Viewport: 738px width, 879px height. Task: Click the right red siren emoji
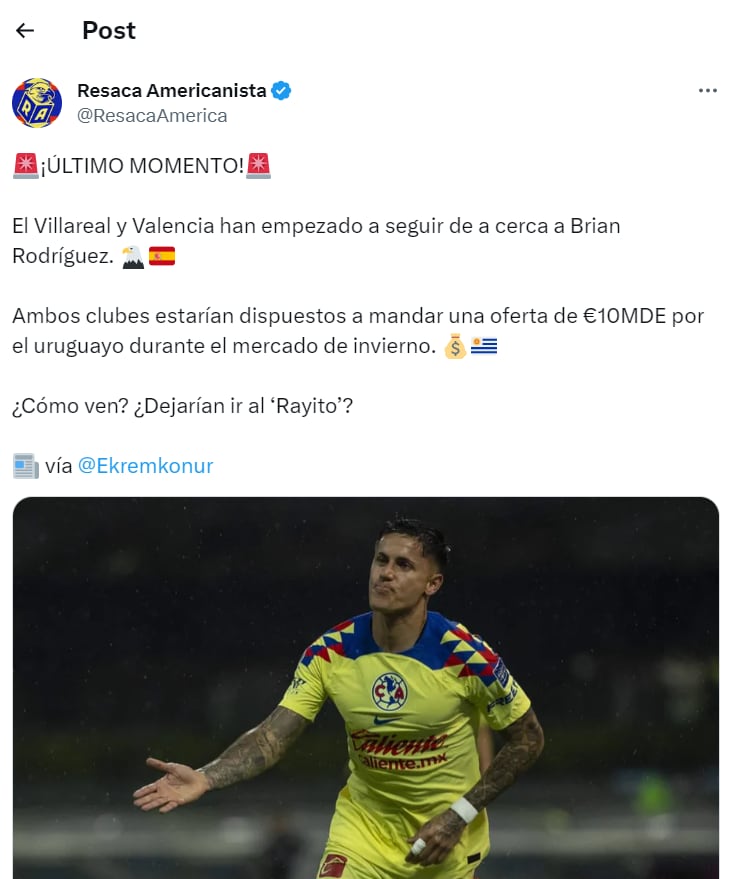(x=259, y=166)
